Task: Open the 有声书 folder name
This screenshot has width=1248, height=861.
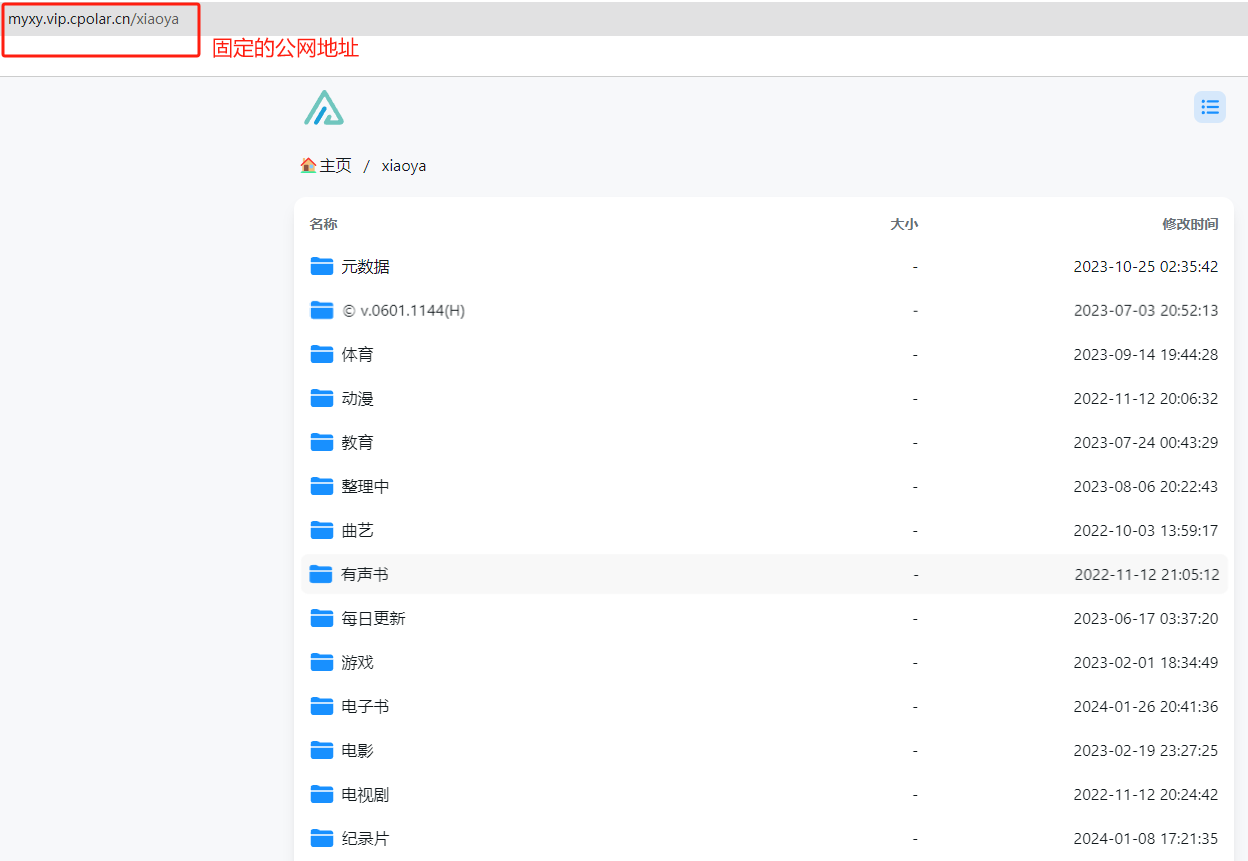Action: (x=364, y=575)
